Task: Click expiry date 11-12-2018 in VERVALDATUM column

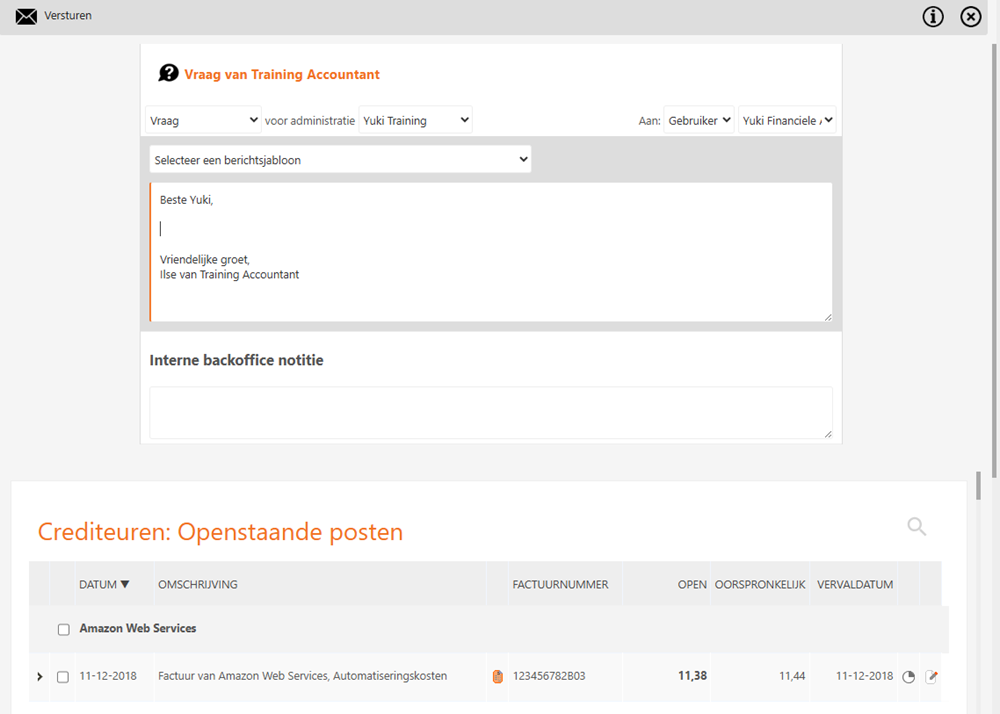Action: (x=864, y=676)
